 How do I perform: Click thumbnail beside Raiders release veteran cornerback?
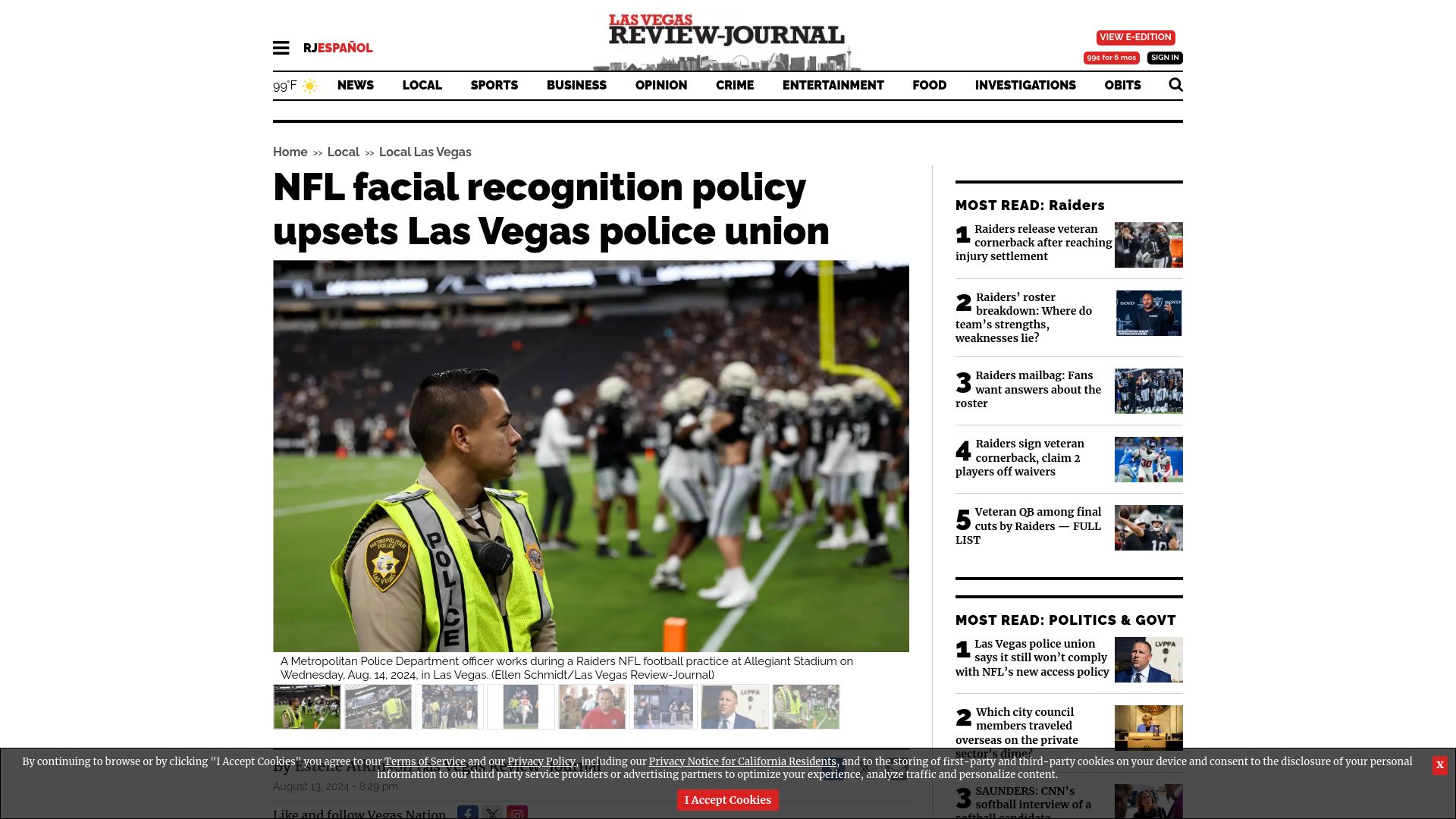point(1148,245)
